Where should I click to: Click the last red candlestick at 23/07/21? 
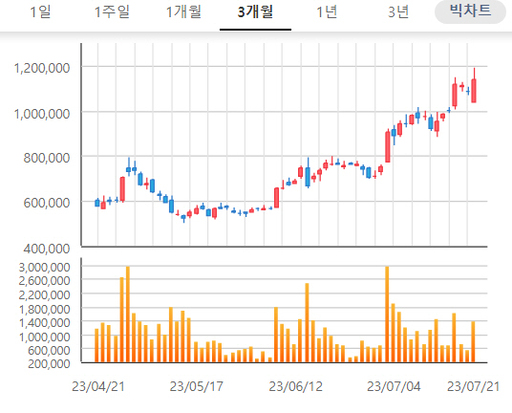pos(474,90)
